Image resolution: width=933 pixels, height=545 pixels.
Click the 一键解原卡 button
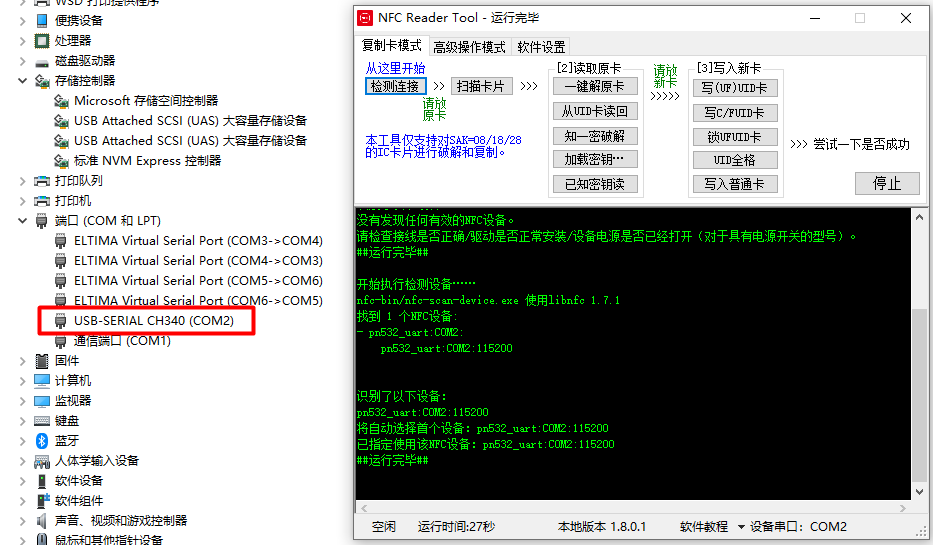coord(594,87)
